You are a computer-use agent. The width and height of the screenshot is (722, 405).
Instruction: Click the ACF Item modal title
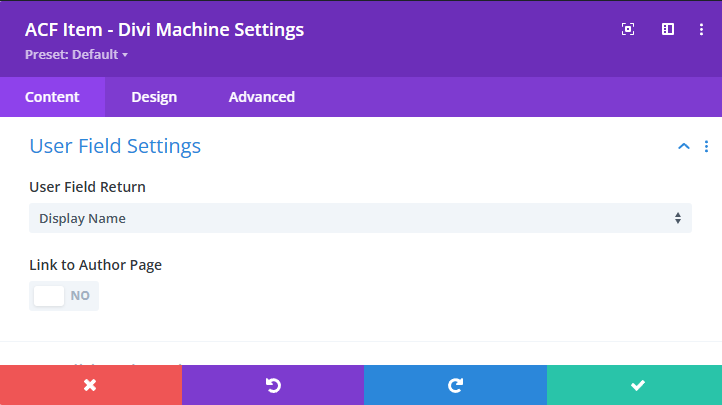point(164,29)
